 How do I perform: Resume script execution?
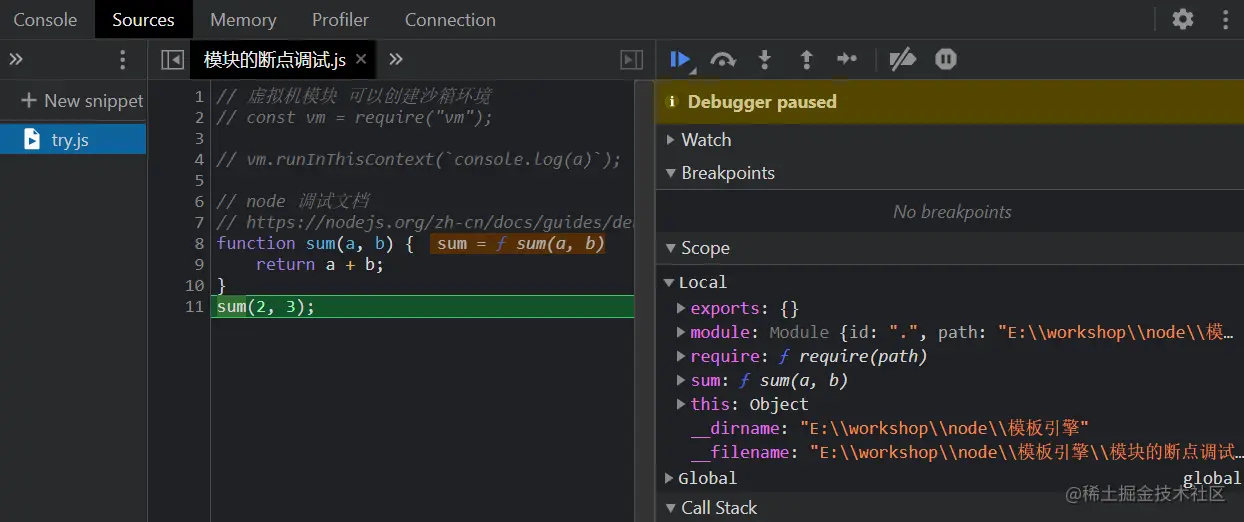(x=681, y=60)
